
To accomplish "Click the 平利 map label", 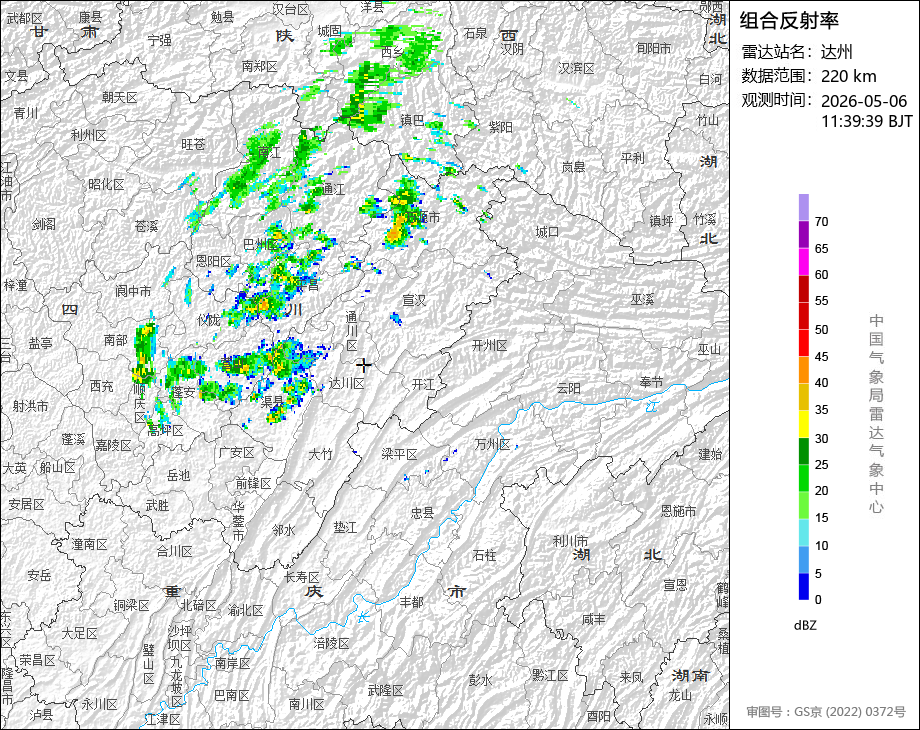I will (x=632, y=158).
